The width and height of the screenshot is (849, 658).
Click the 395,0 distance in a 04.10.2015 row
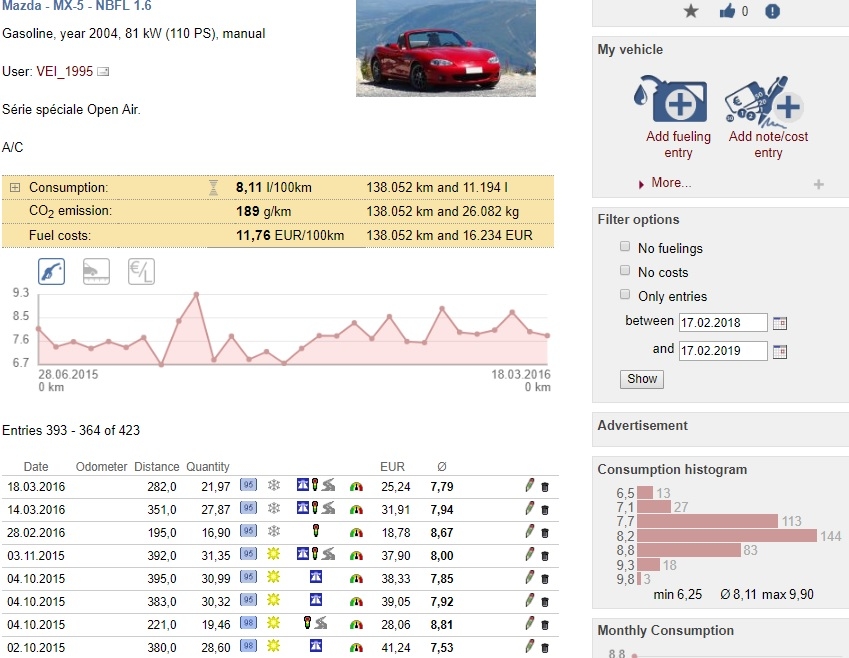[162, 579]
